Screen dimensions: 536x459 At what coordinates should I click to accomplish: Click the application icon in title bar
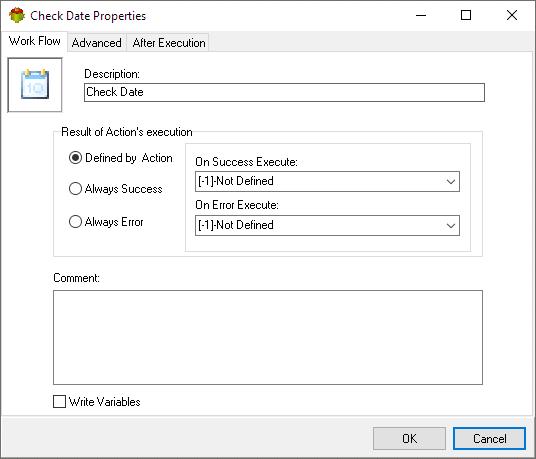(x=17, y=15)
